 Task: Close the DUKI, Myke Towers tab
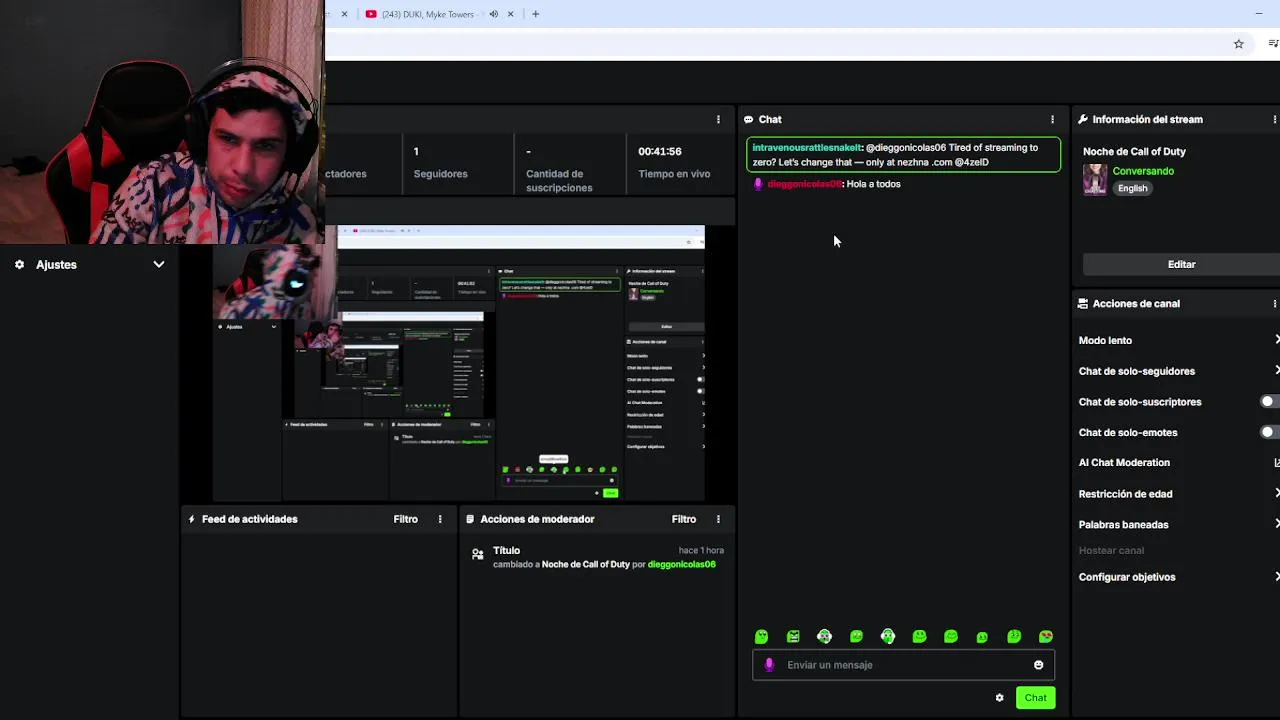click(511, 14)
